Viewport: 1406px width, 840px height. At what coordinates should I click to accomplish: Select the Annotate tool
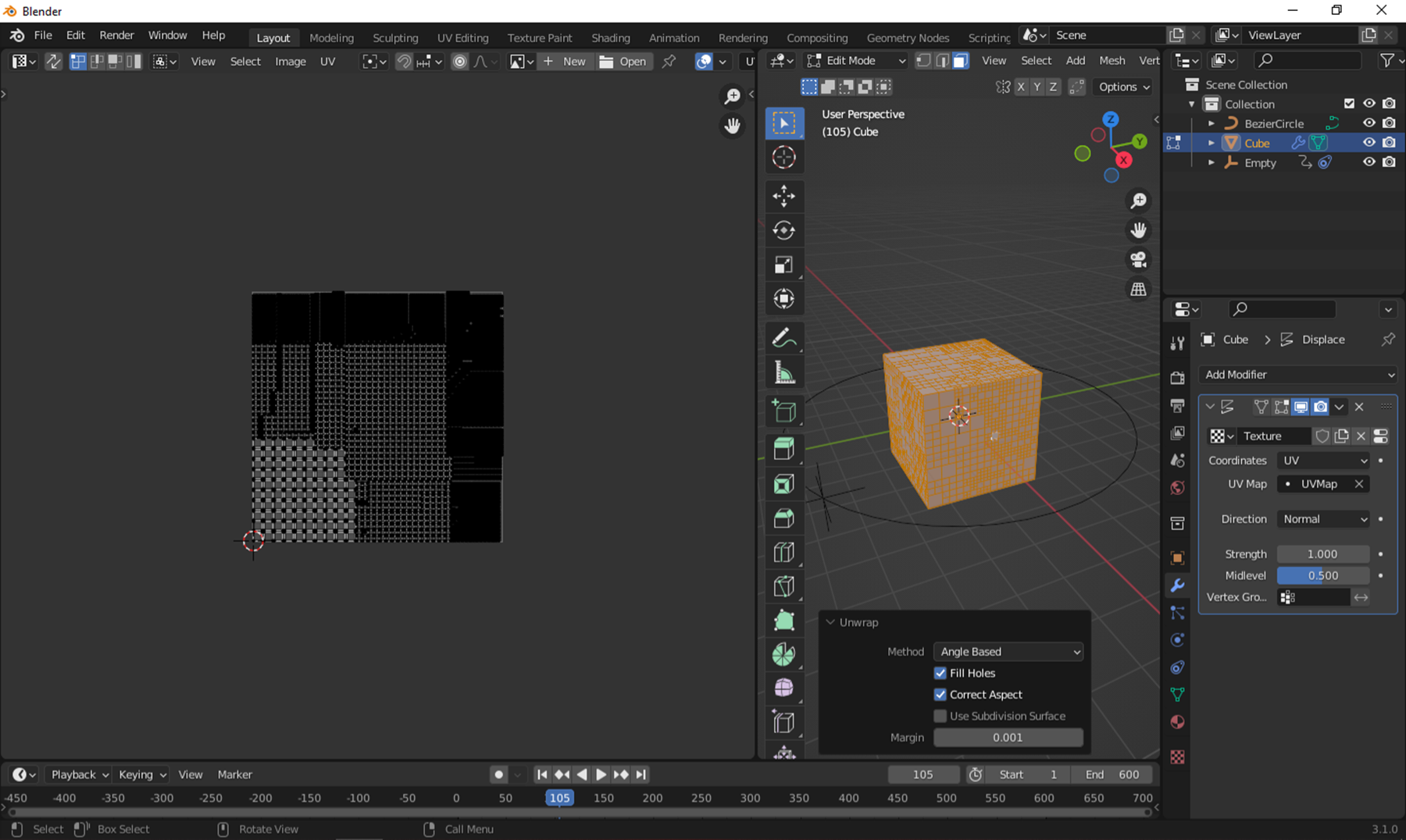(783, 338)
